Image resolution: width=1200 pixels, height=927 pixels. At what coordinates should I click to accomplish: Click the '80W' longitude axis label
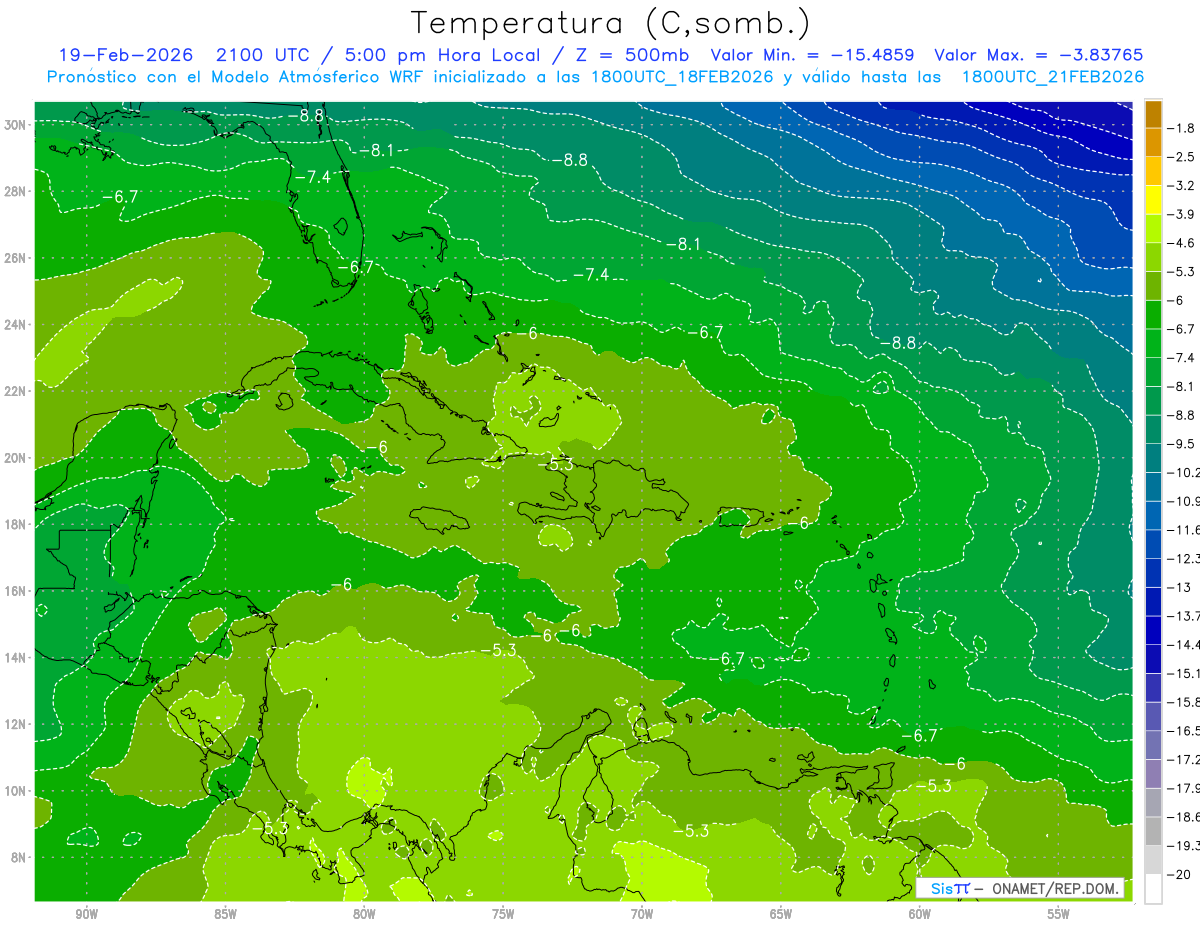(364, 915)
